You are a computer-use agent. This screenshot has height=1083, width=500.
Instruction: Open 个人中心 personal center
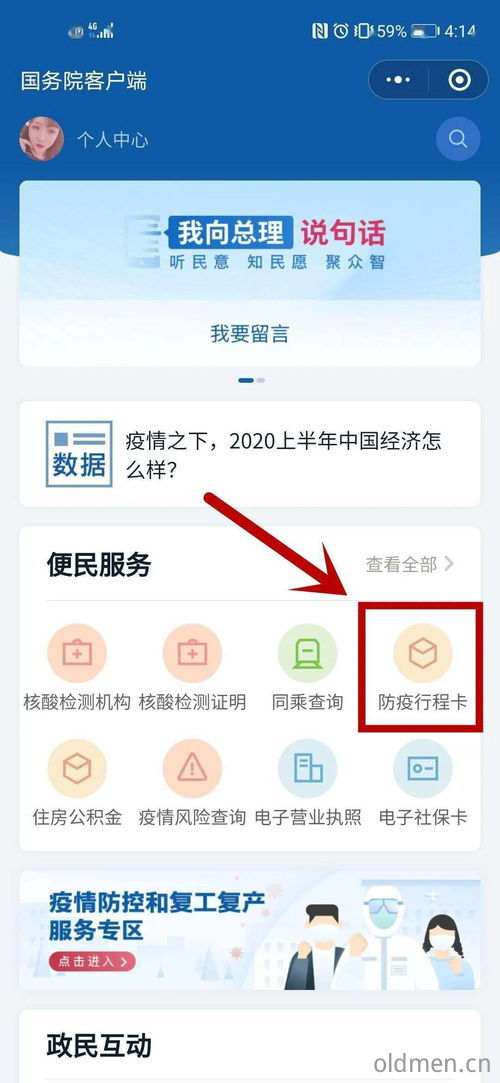pyautogui.click(x=112, y=140)
